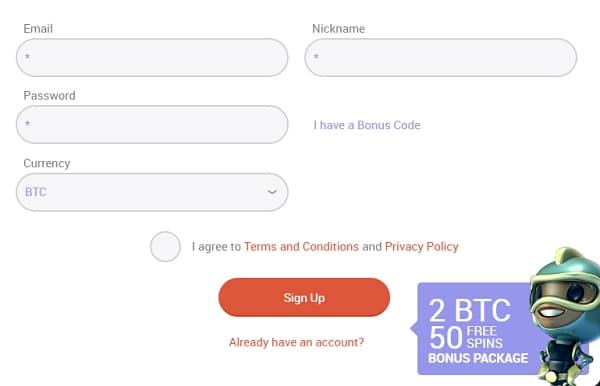Open the "I have a Bonus Code" link
This screenshot has height=386, width=600.
[367, 125]
